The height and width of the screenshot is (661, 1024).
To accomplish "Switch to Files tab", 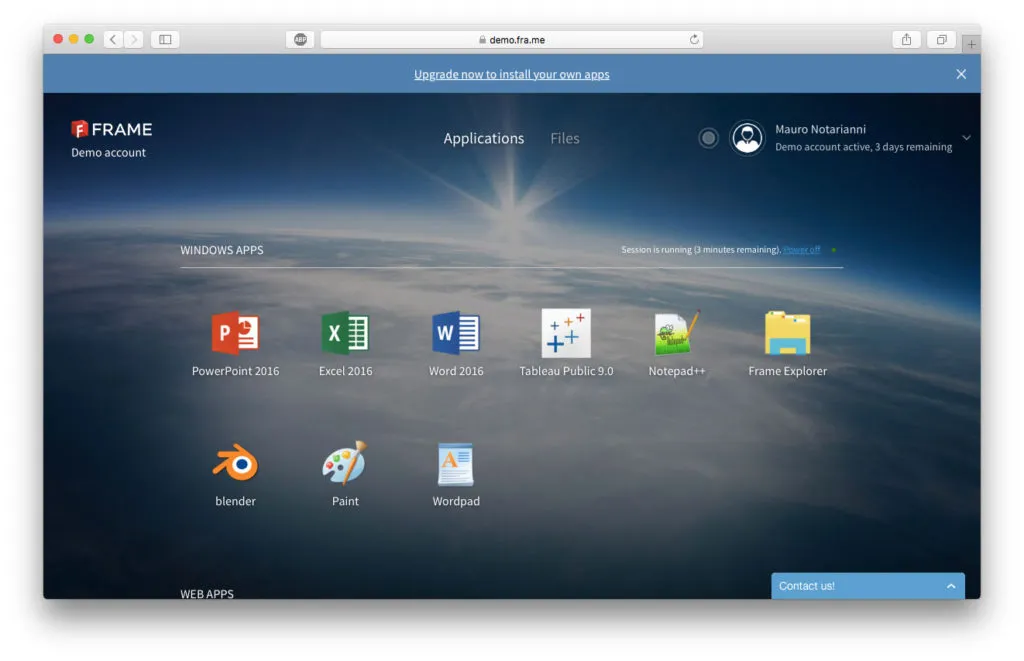I will coord(564,138).
